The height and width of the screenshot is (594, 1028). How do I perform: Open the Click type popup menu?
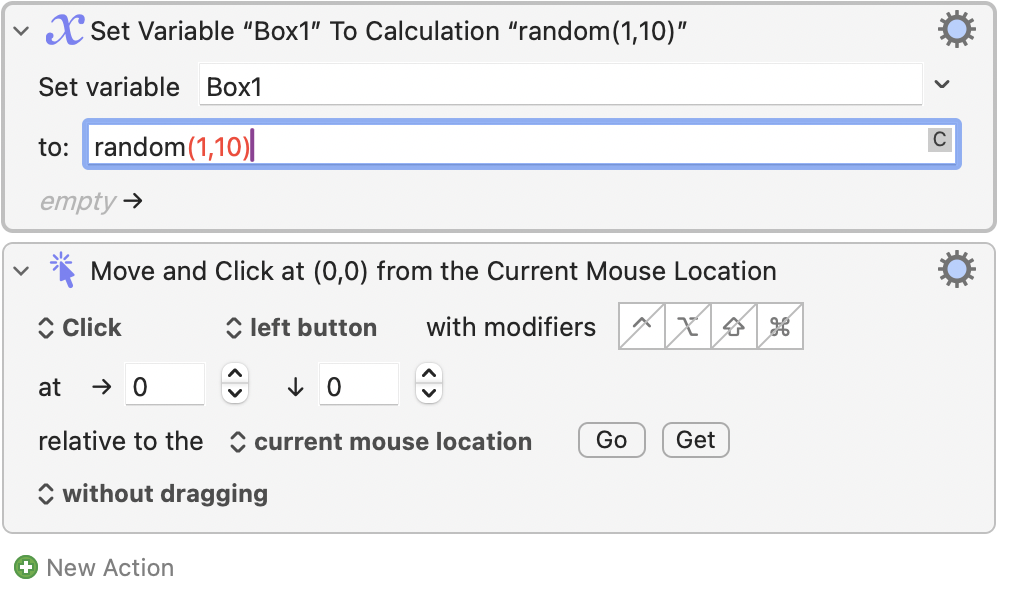pyautogui.click(x=80, y=328)
